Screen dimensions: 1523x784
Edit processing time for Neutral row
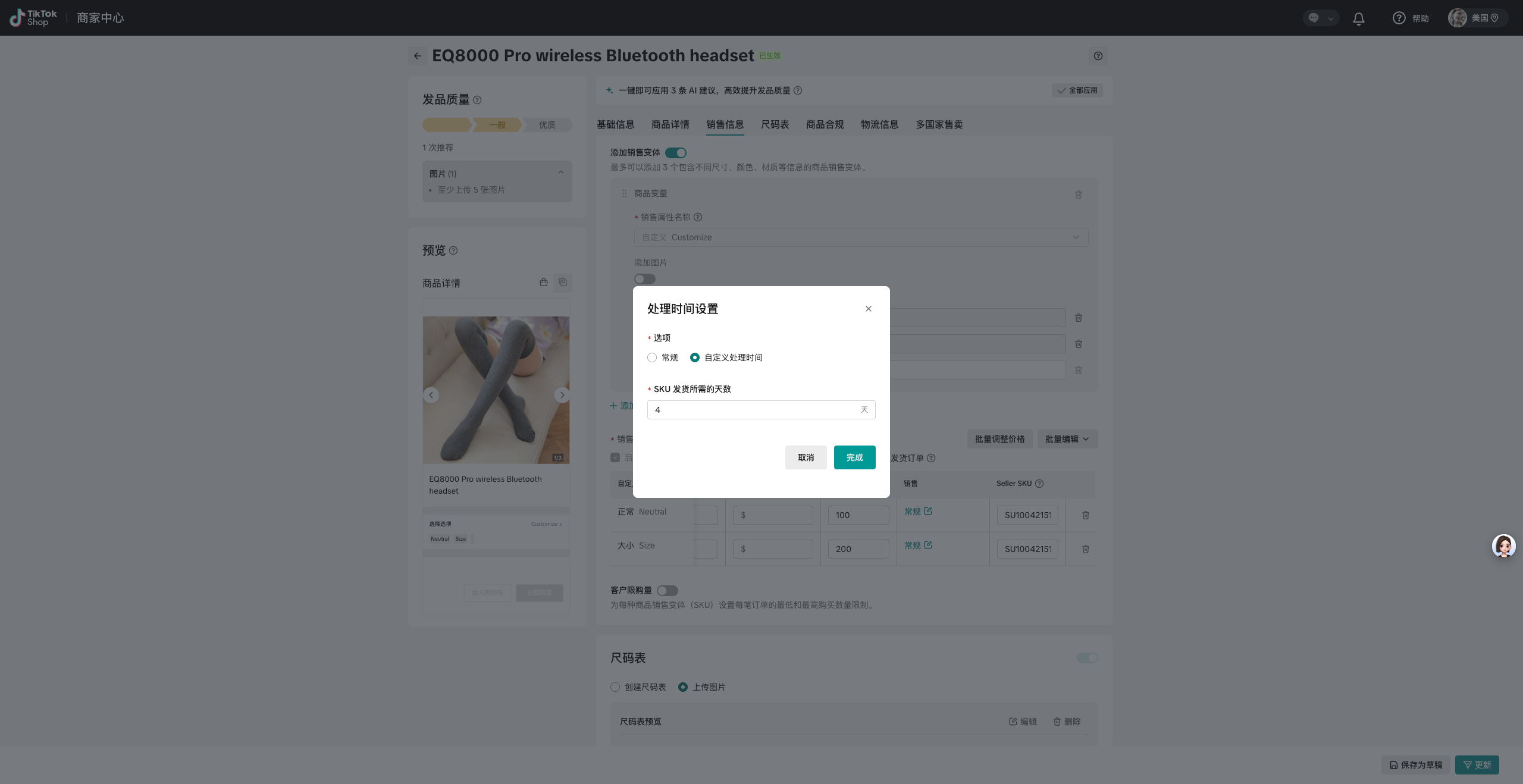tap(928, 512)
